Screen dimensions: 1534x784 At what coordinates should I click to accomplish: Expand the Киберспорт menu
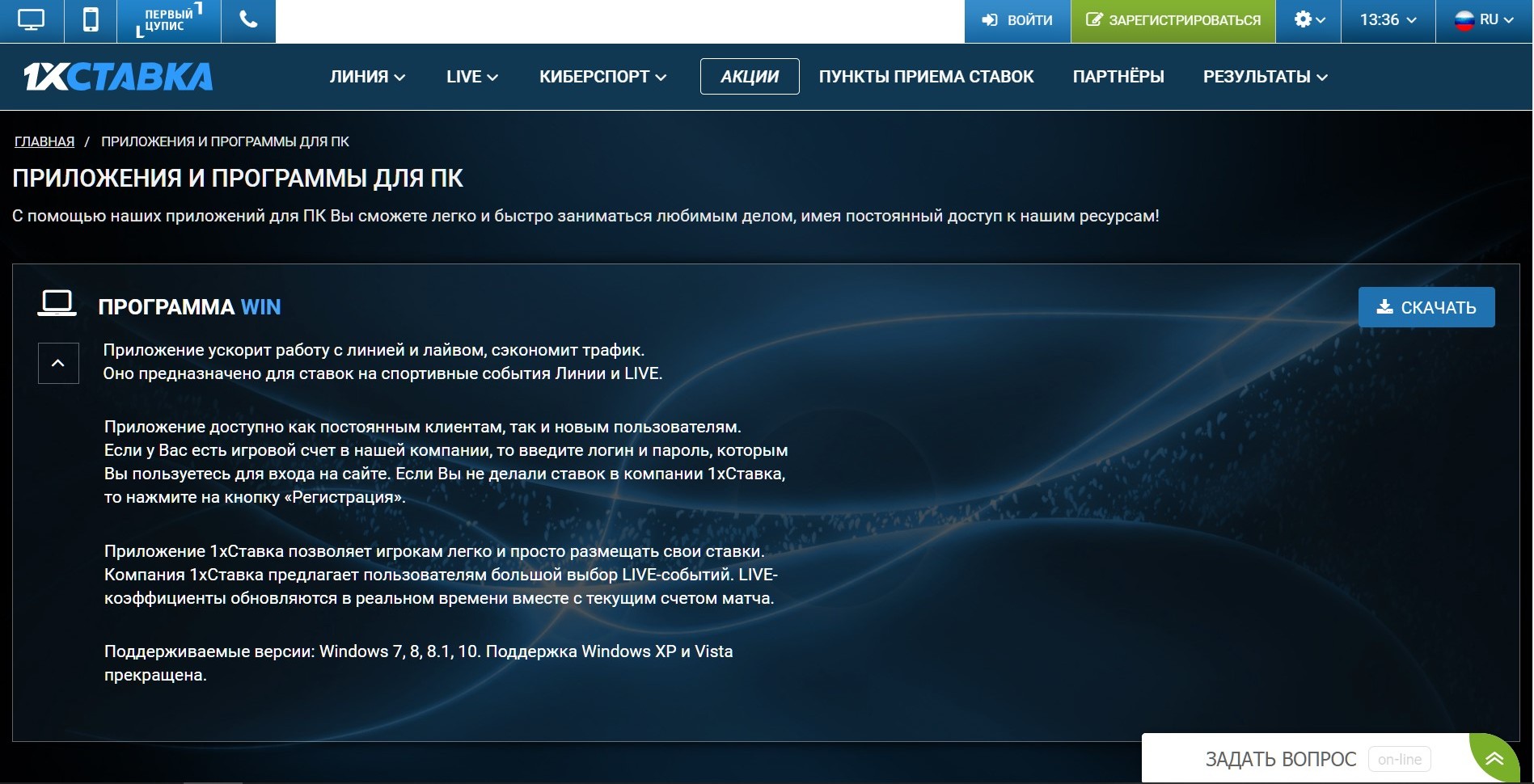pyautogui.click(x=603, y=77)
